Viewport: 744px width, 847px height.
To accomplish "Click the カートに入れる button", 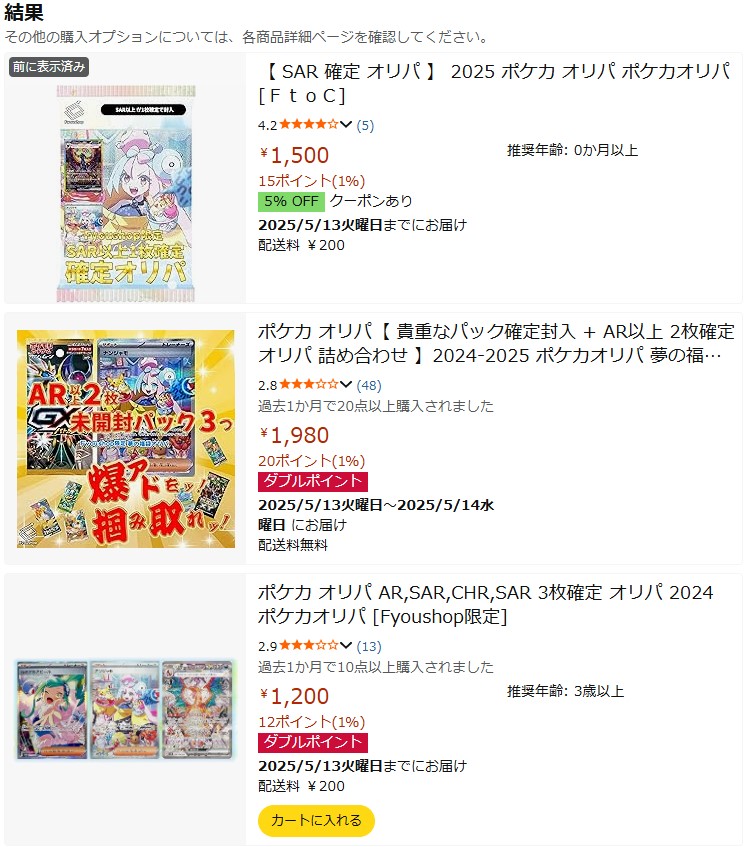I will [316, 821].
